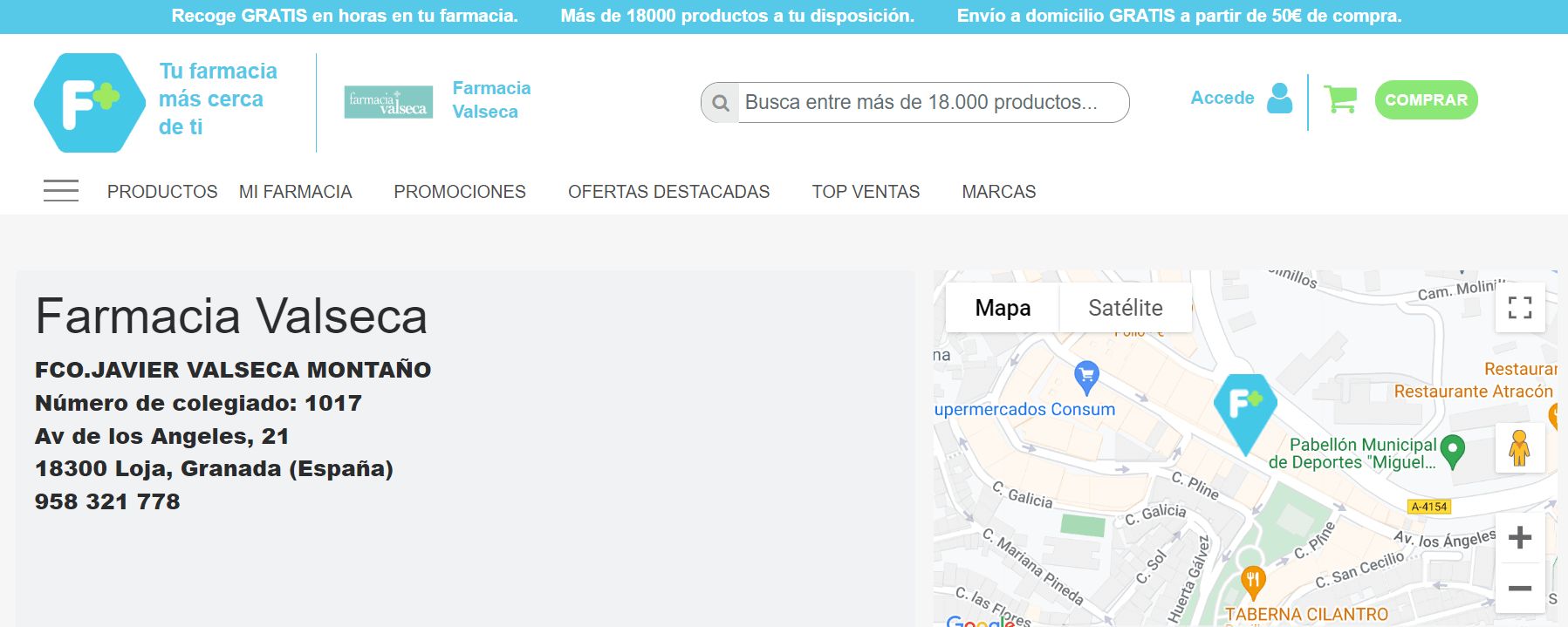The width and height of the screenshot is (1568, 627).
Task: Click the Supermercados Consum map pin
Action: [1086, 378]
